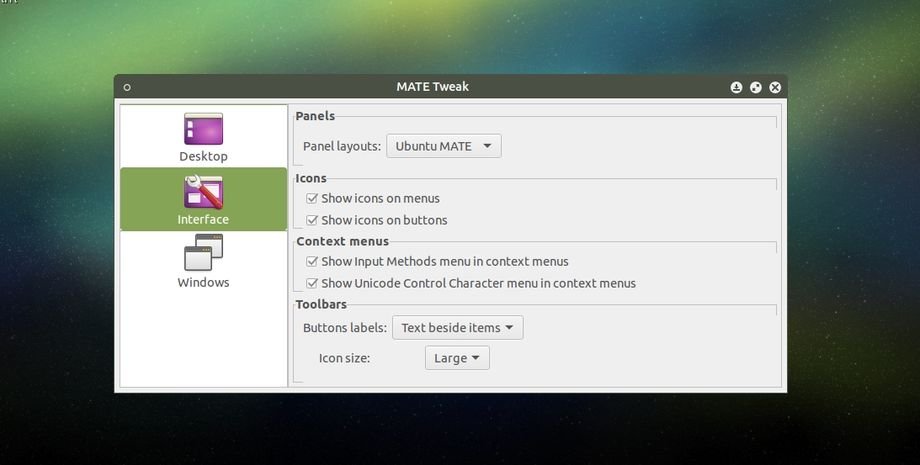Maximize the MATE Tweak window
Viewport: 920px width, 465px height.
(756, 87)
